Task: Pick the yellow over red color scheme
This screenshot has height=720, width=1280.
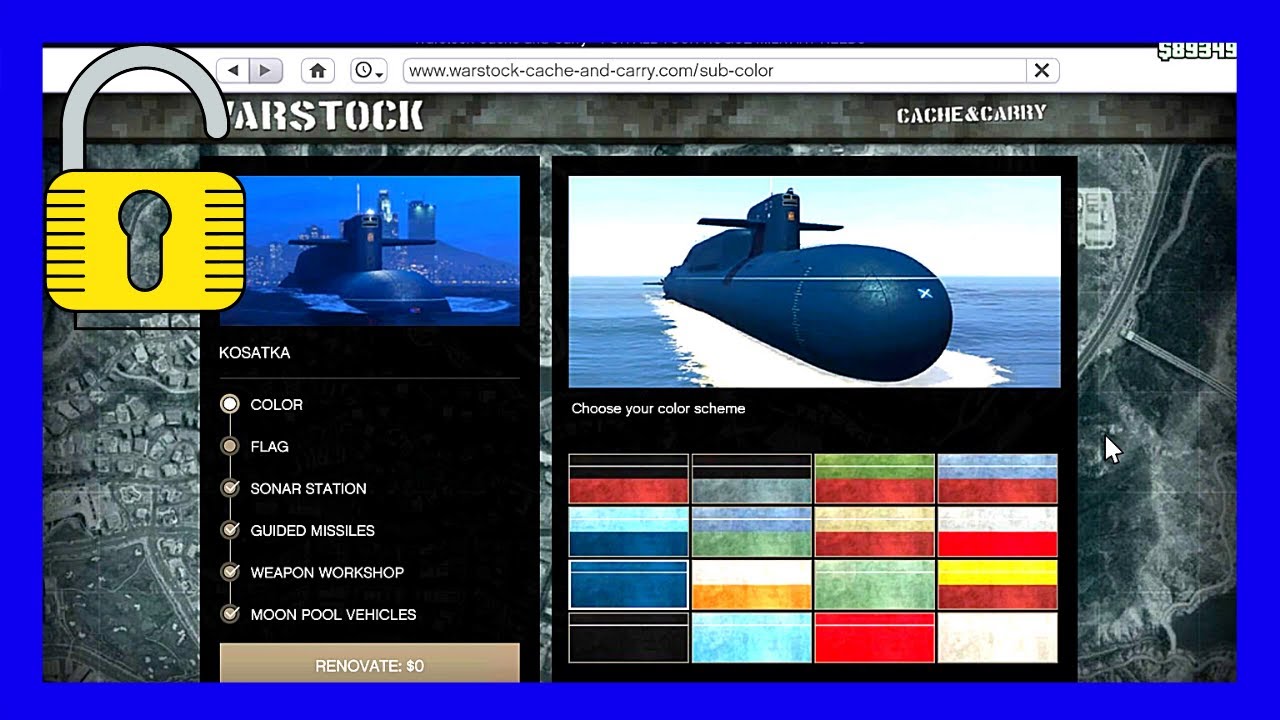Action: (998, 585)
